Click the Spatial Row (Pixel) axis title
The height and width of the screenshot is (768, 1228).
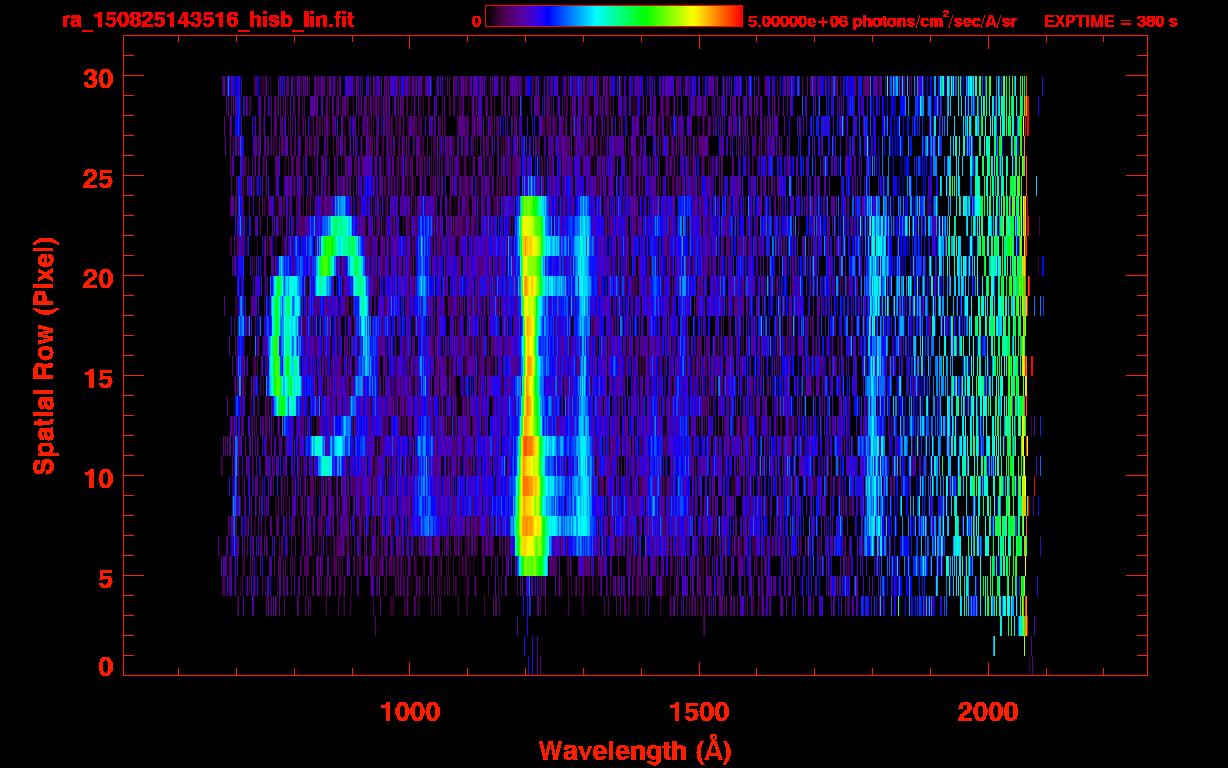coord(44,355)
